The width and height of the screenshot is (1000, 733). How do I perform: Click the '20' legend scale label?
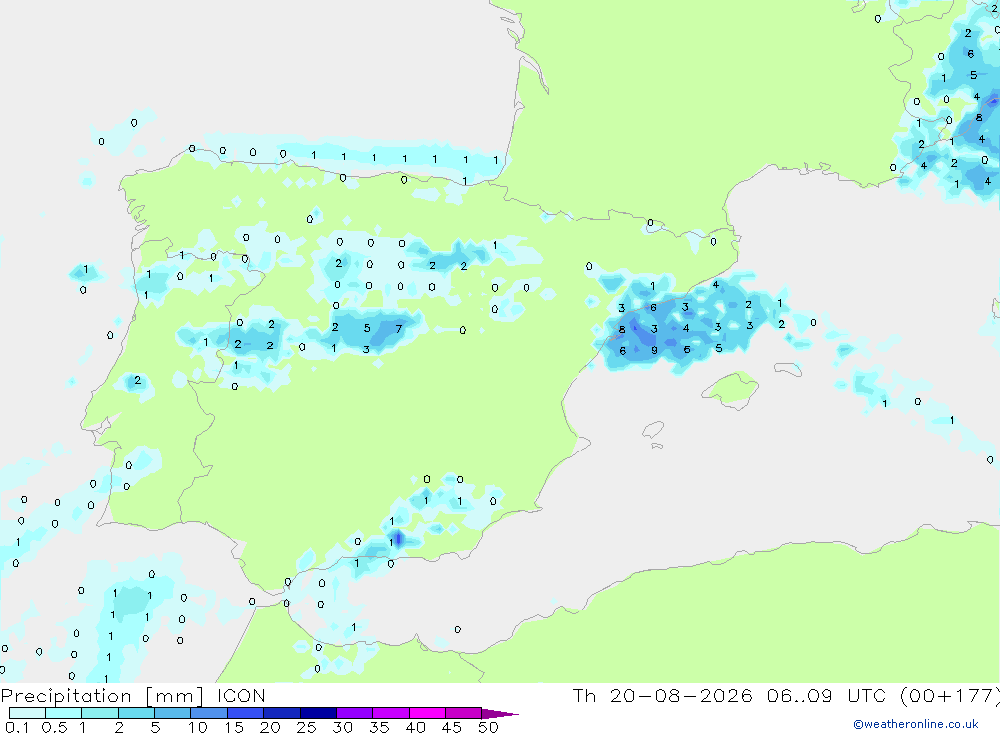270,727
